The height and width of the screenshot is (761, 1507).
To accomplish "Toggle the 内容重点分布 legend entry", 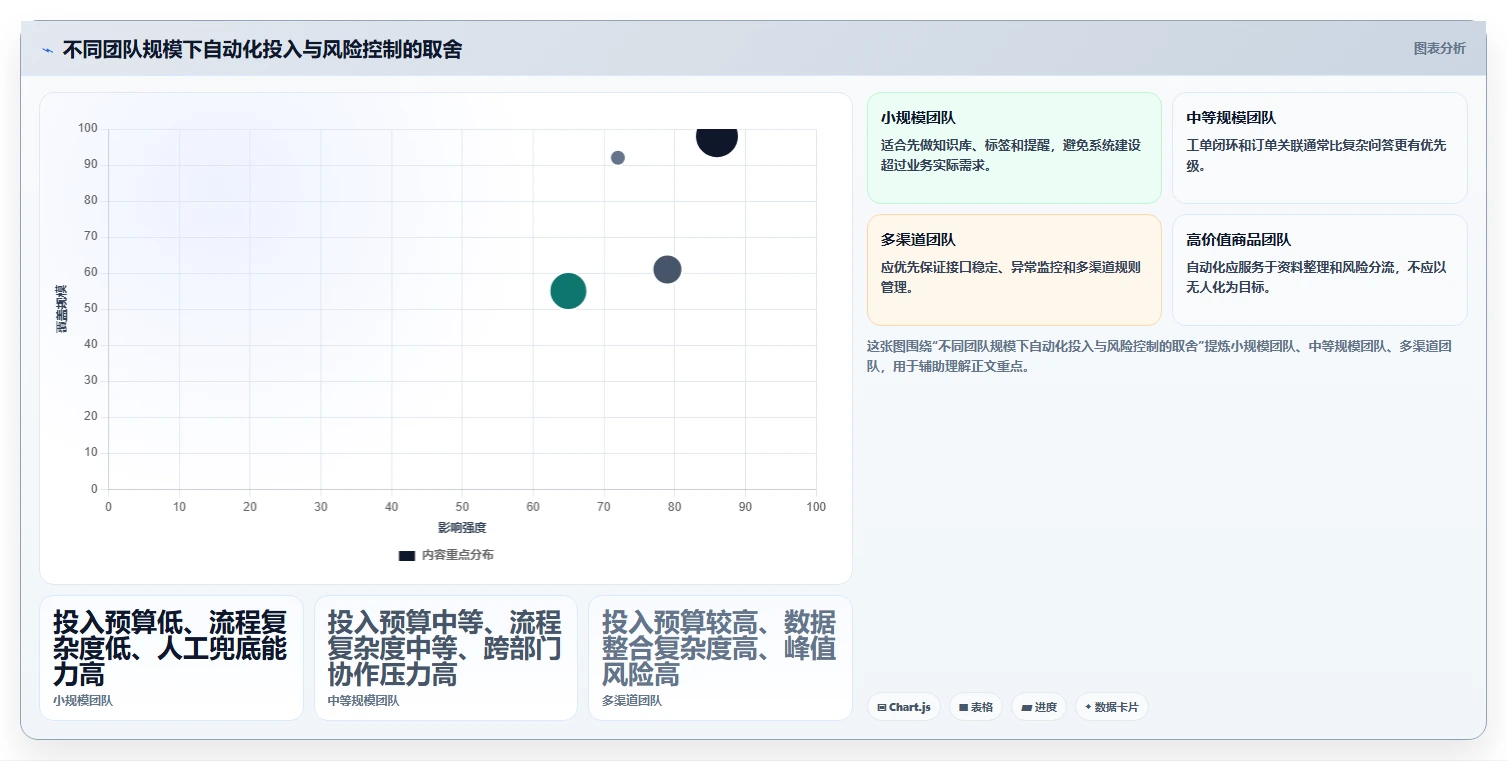I will pyautogui.click(x=446, y=555).
